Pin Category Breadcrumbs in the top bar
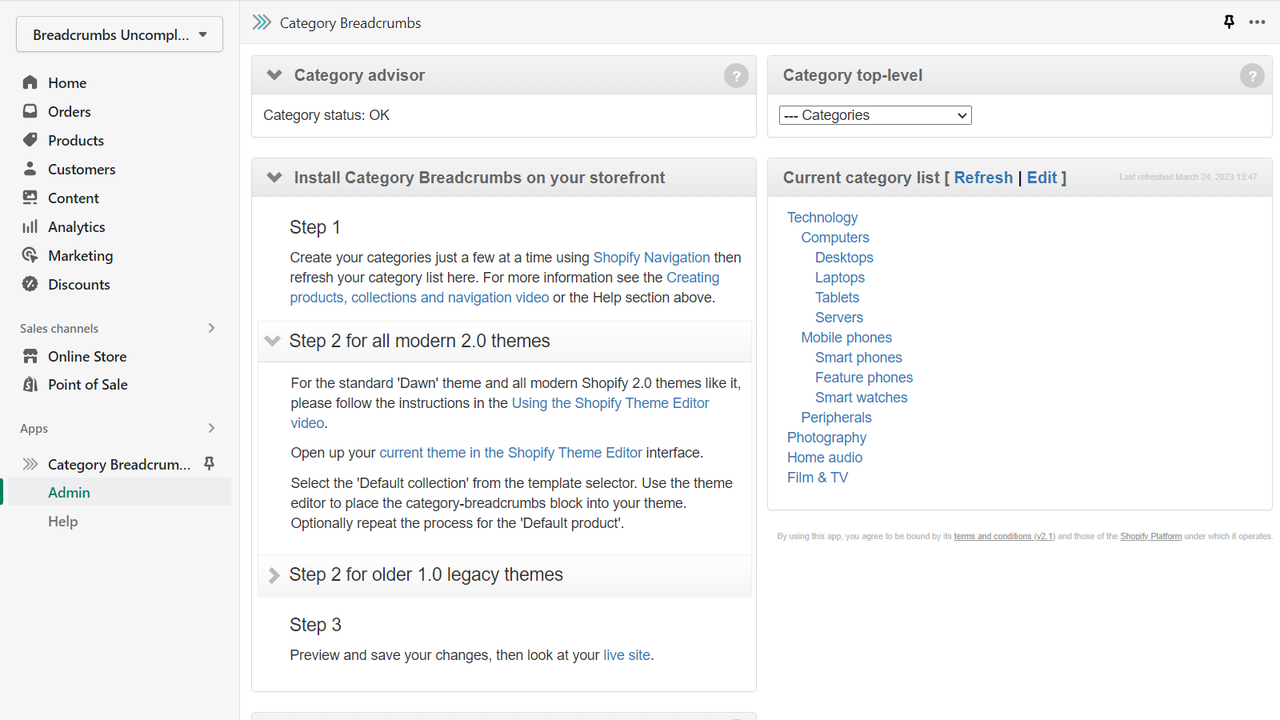Viewport: 1280px width, 720px height. 1229,21
